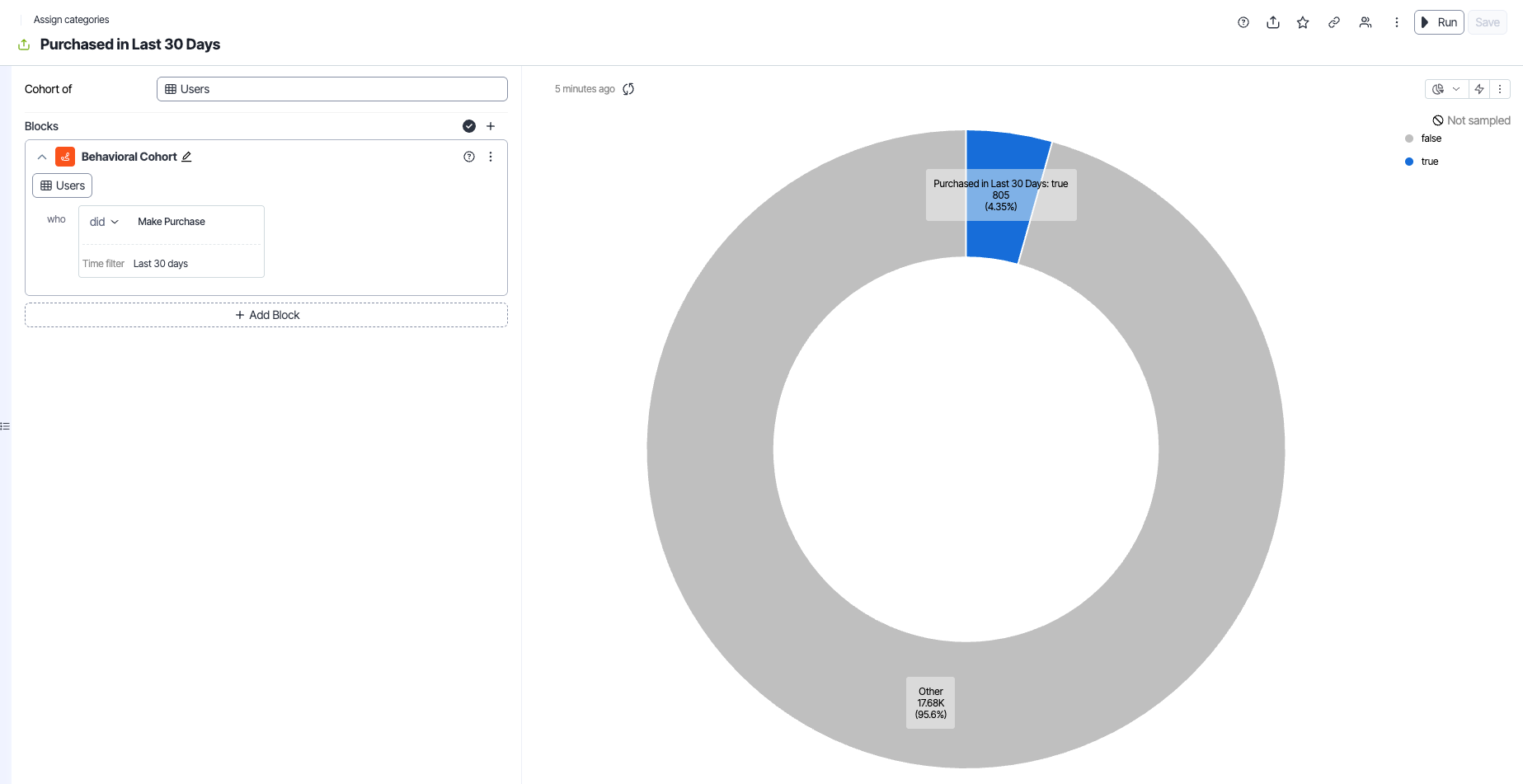Toggle the Blocks checkmark circle
The width and height of the screenshot is (1523, 784).
469,126
